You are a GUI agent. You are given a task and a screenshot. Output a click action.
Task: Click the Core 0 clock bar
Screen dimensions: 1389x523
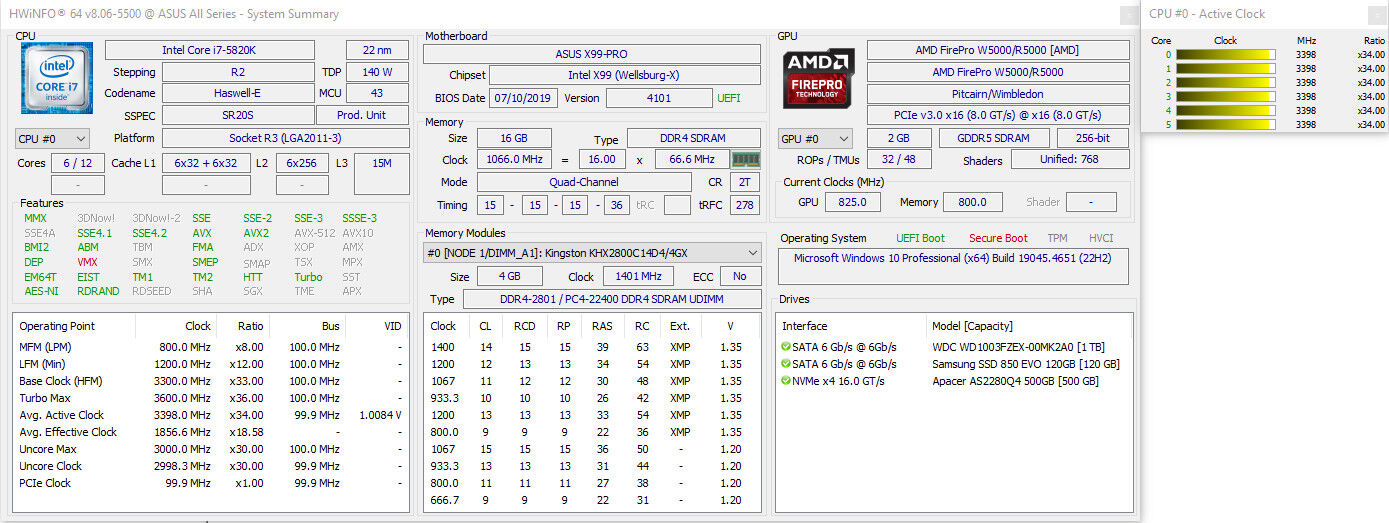click(1225, 55)
